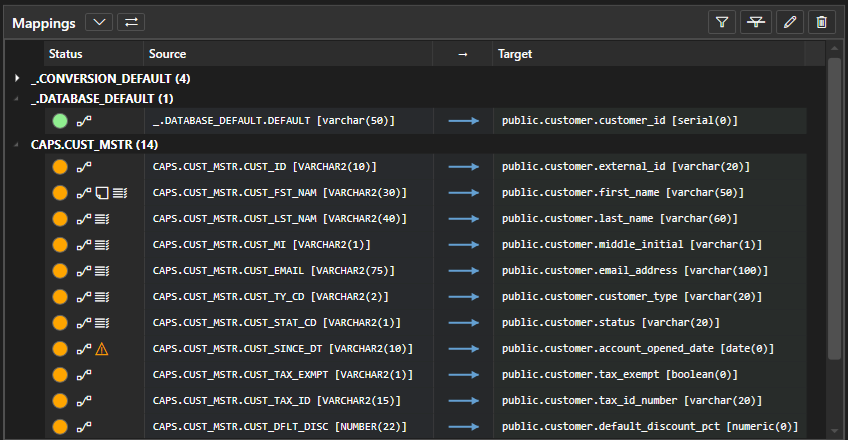
Task: Select target public.customer.tax_id_number [varchar(20)]
Action: tap(632, 401)
